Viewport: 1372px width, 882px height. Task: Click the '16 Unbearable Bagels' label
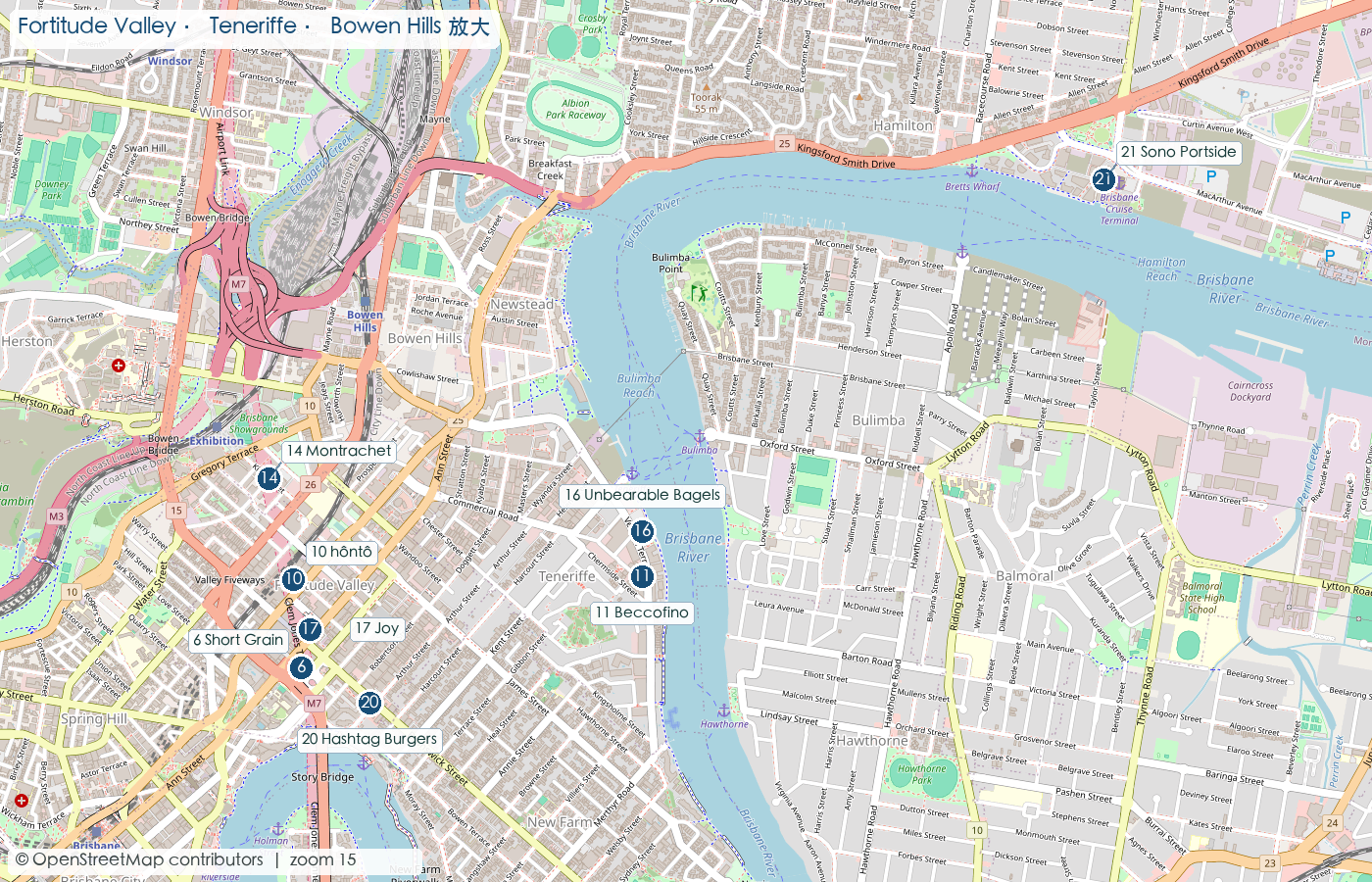(642, 495)
